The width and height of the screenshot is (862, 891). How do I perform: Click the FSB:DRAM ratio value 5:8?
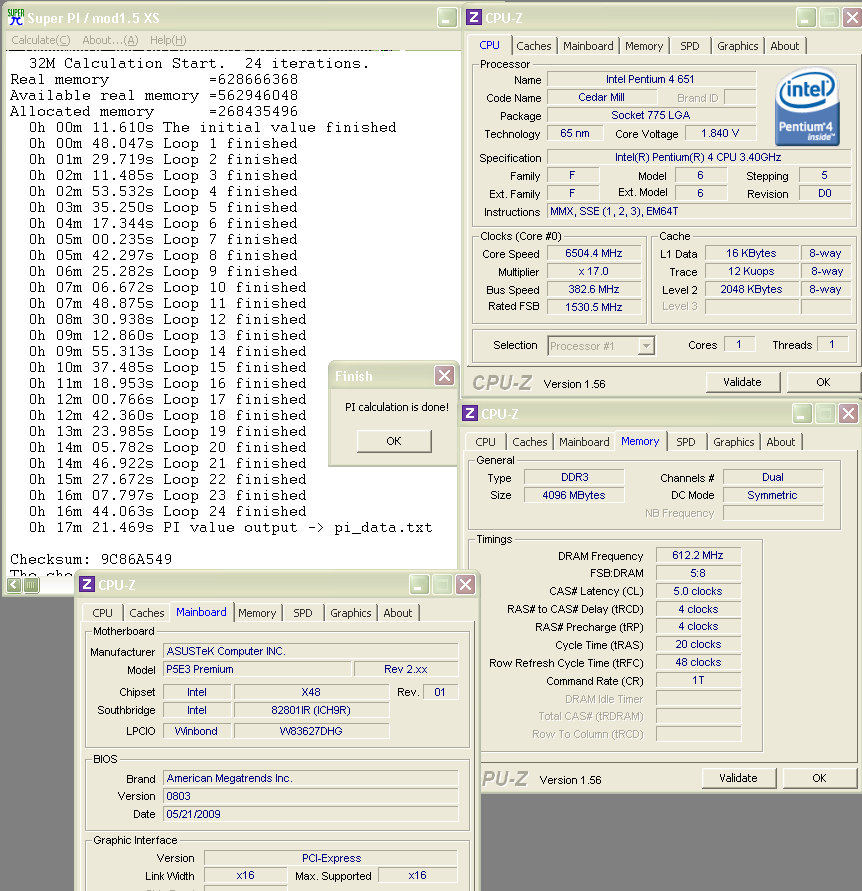(698, 573)
